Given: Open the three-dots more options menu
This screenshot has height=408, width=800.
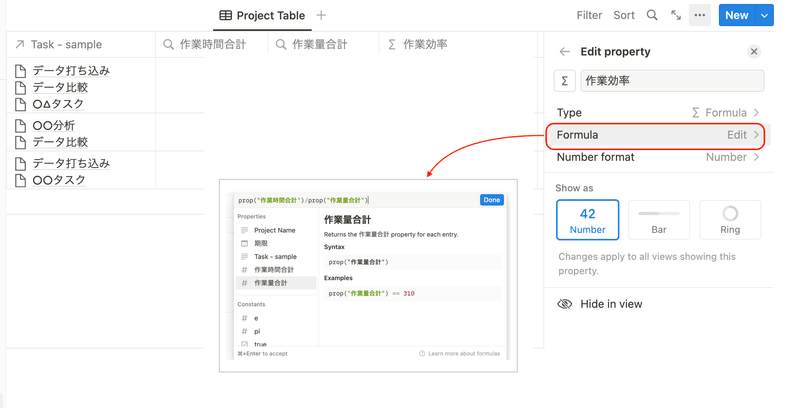Looking at the screenshot, I should 699,15.
